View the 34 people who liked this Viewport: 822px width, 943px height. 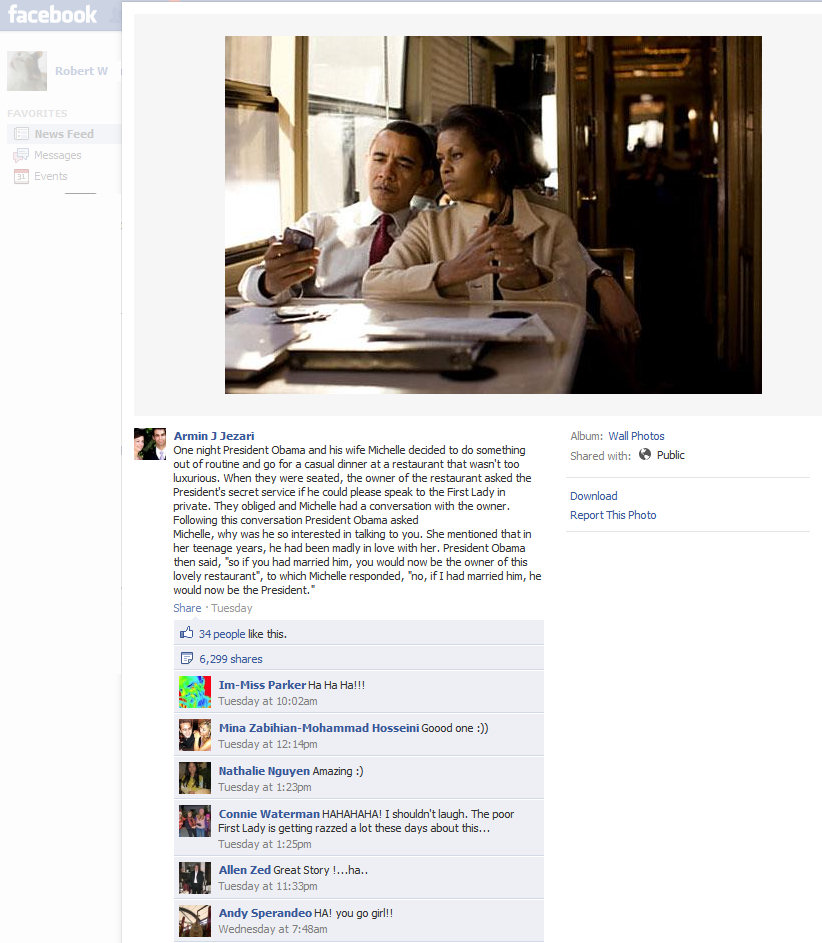tap(222, 634)
